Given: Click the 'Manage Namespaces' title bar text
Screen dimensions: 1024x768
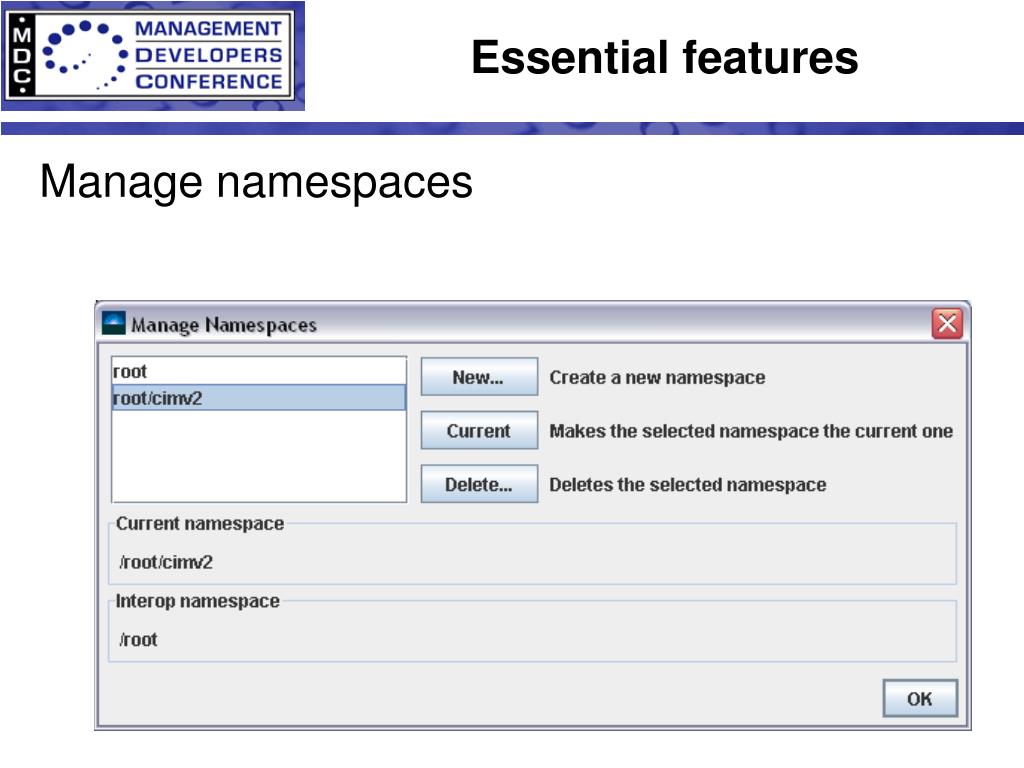Looking at the screenshot, I should 224,325.
